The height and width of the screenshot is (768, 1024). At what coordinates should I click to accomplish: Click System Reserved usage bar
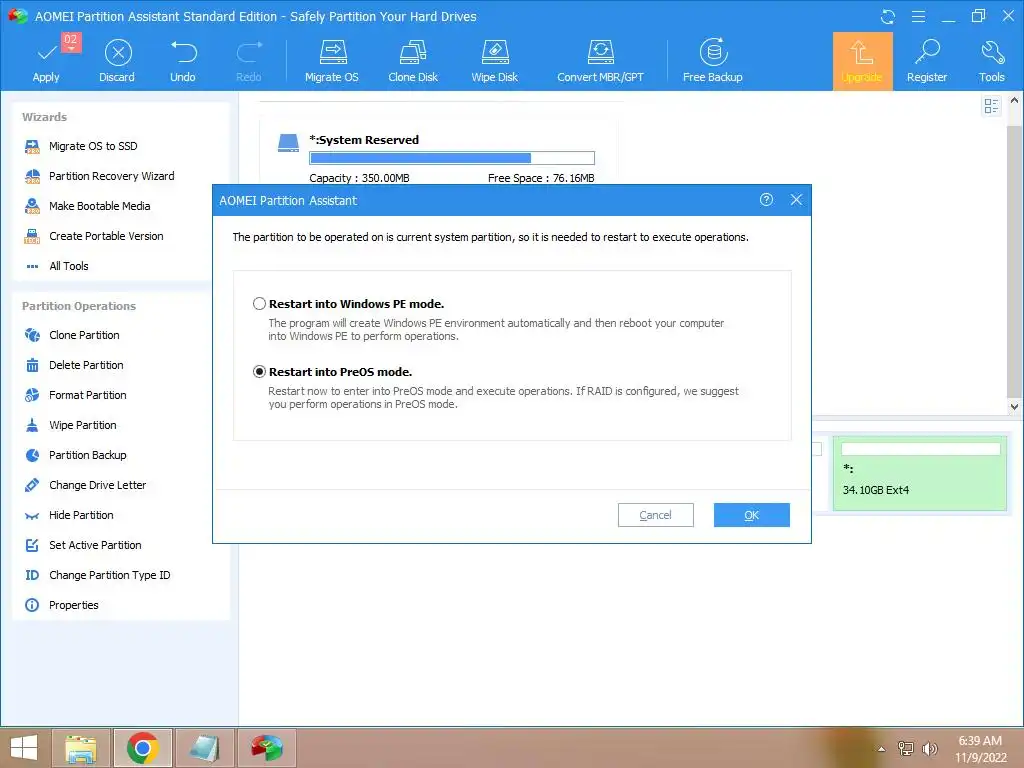(x=452, y=158)
